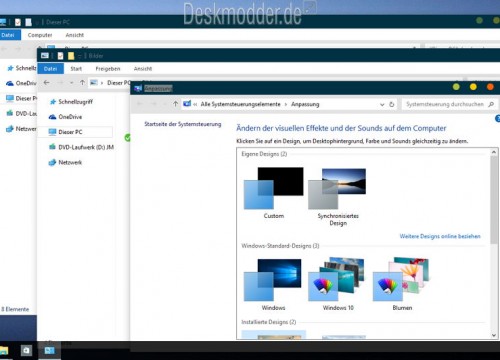500x360 pixels.
Task: Click the control panel icon in address bar
Action: pyautogui.click(x=187, y=104)
